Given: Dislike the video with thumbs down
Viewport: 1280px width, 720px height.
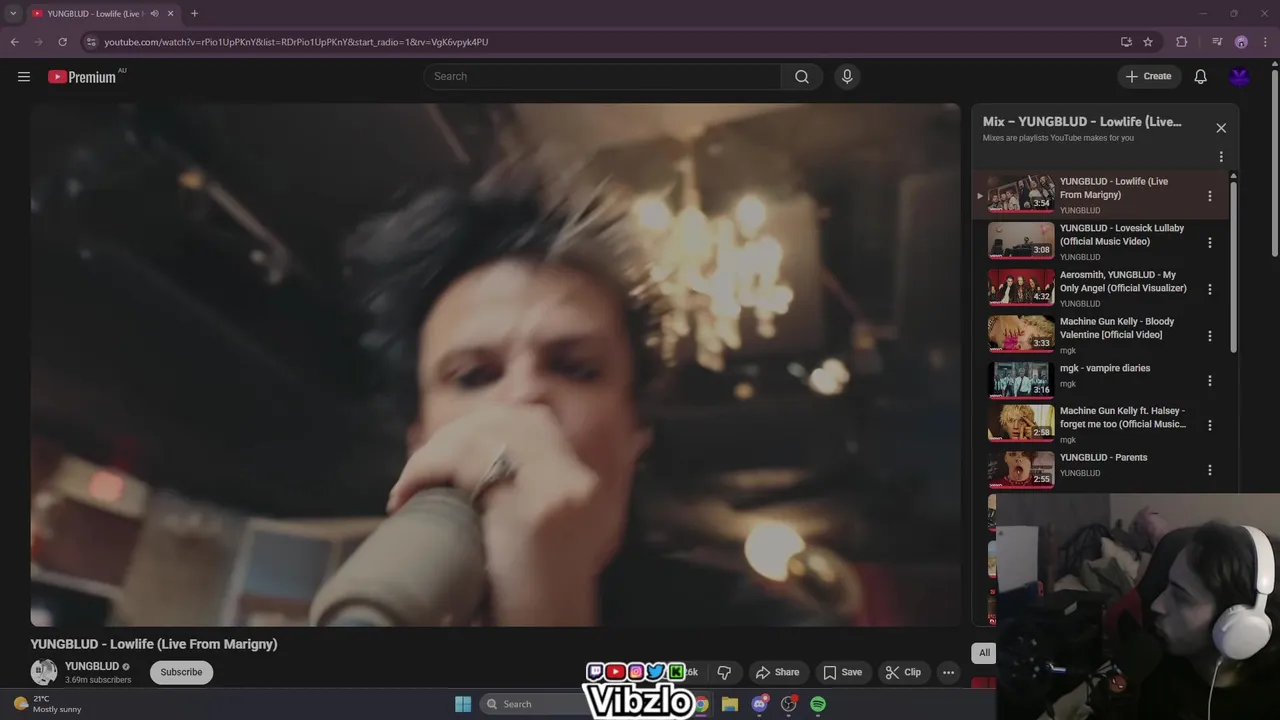Looking at the screenshot, I should 724,672.
